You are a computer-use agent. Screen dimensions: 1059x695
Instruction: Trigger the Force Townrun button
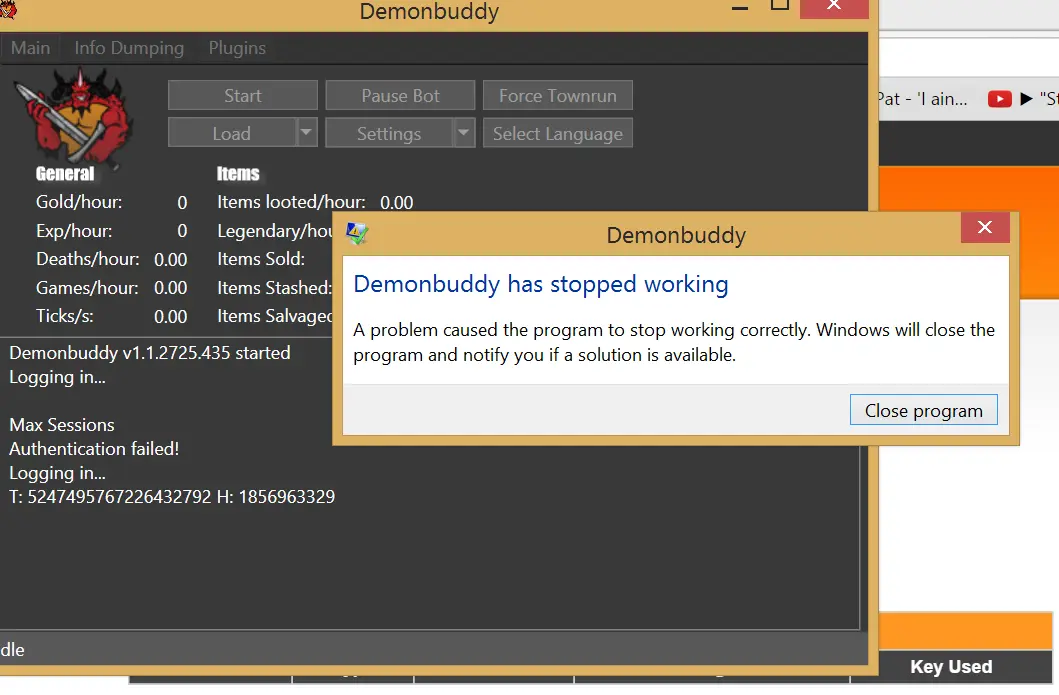point(557,96)
